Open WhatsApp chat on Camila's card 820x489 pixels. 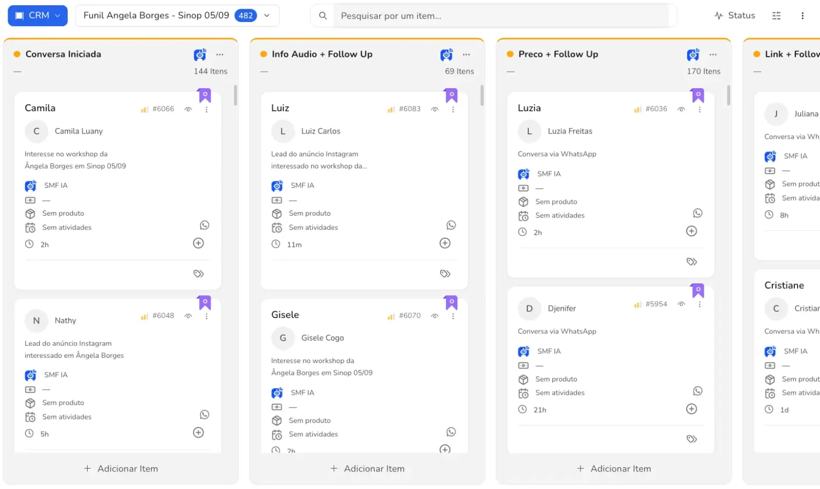coord(204,225)
